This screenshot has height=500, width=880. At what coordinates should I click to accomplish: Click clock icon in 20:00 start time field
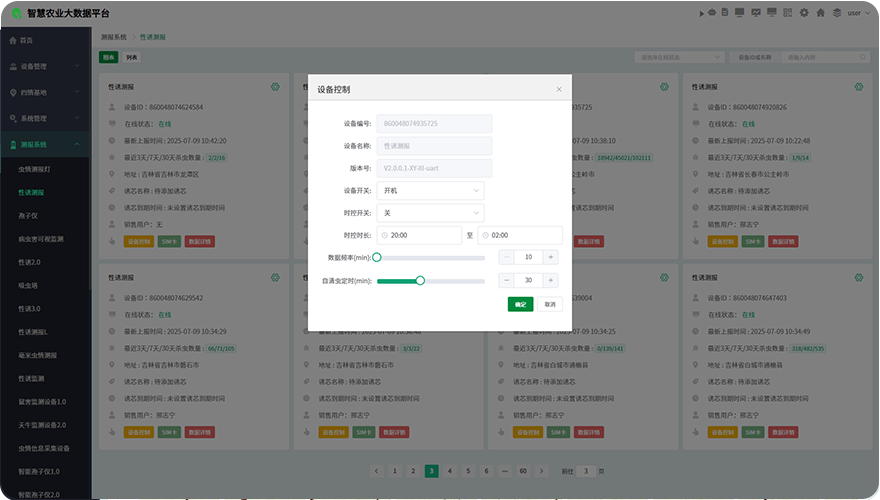[x=384, y=235]
